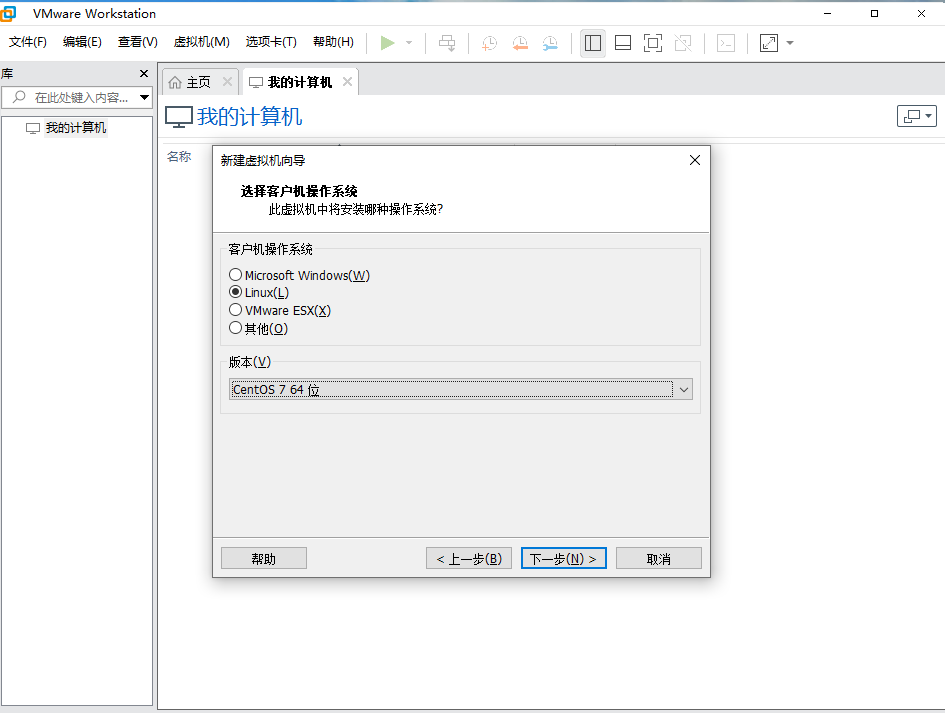Click the take snapshot clock icon

(489, 43)
